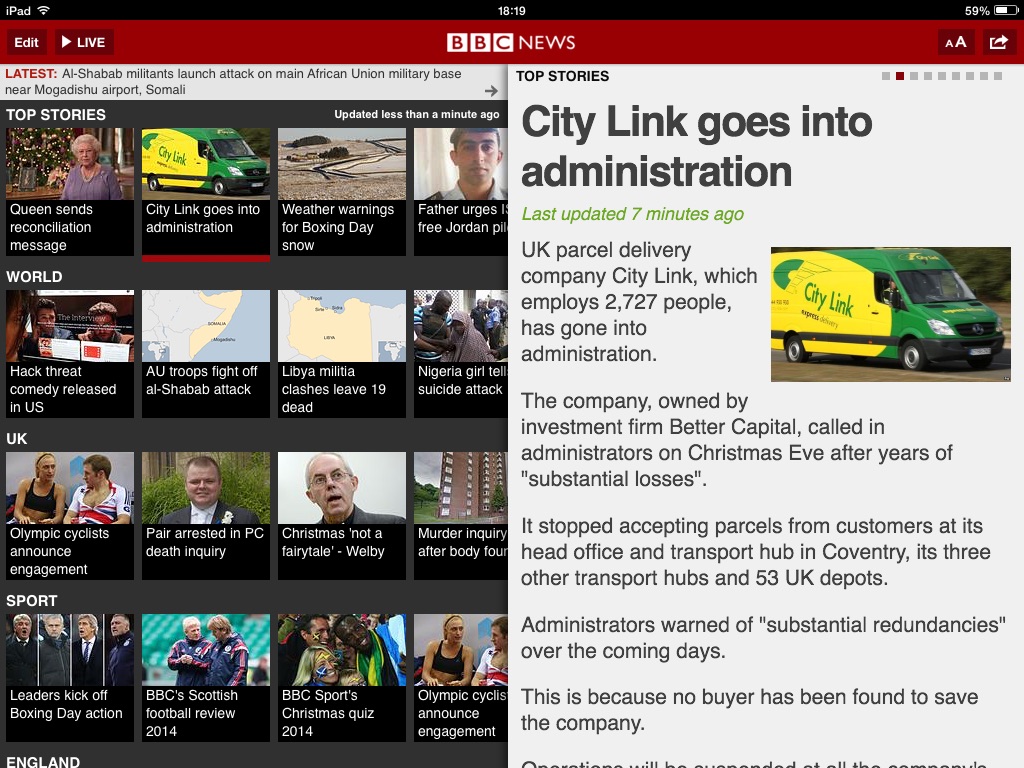Open BBC's Scottish football review 2014

(x=206, y=677)
